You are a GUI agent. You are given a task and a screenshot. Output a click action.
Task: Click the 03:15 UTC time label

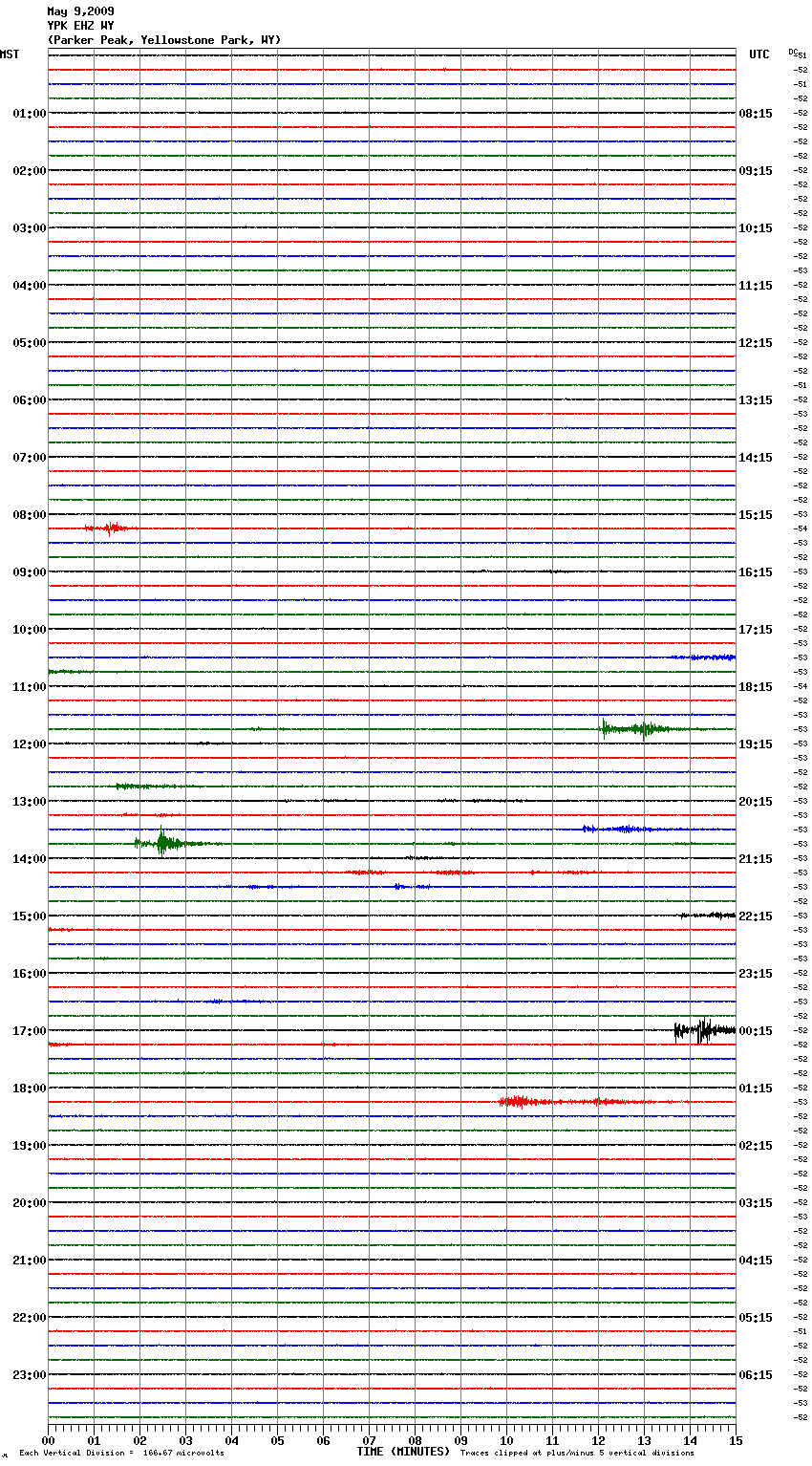point(756,1203)
